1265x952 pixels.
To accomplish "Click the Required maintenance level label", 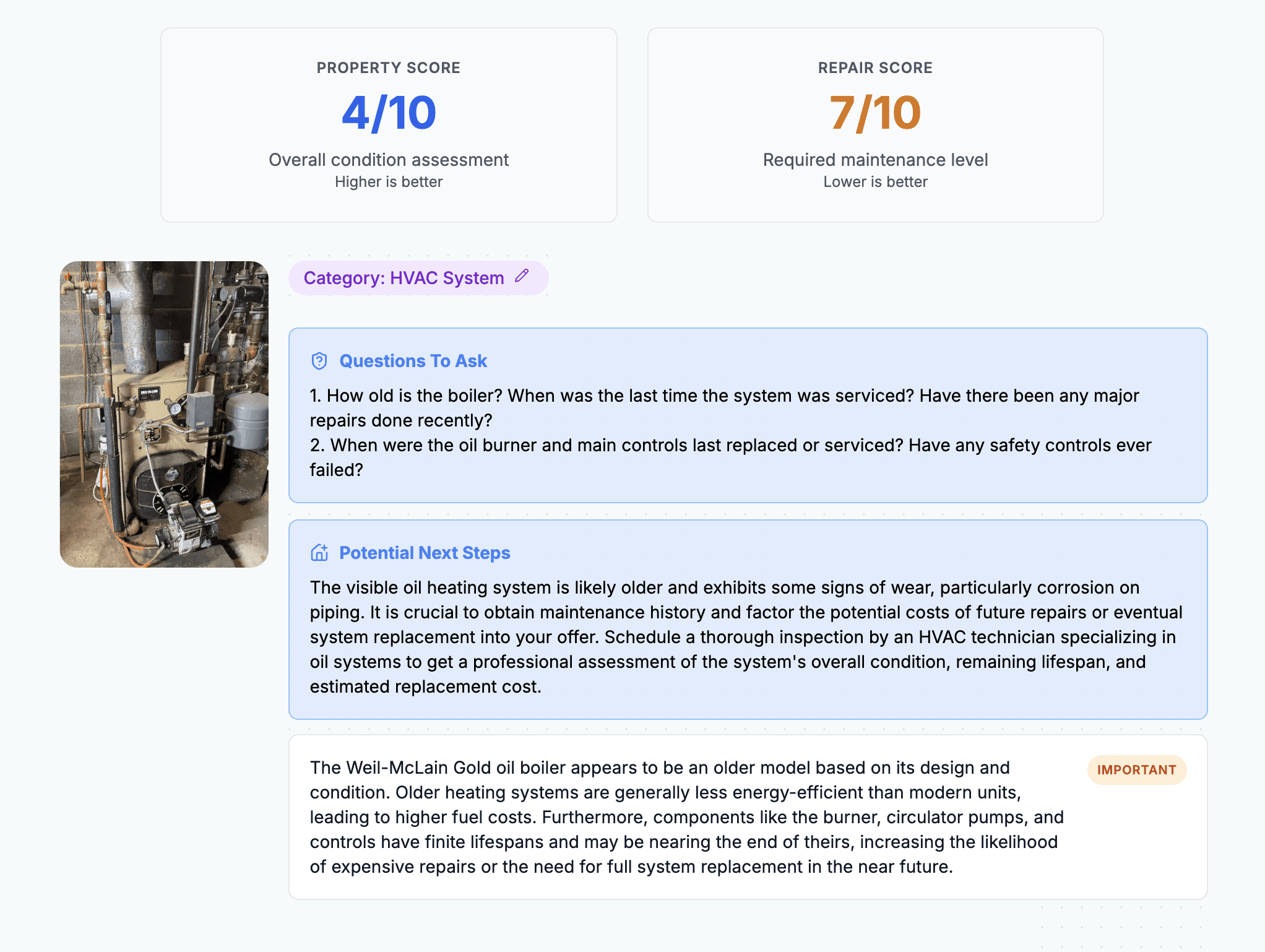I will [x=875, y=159].
